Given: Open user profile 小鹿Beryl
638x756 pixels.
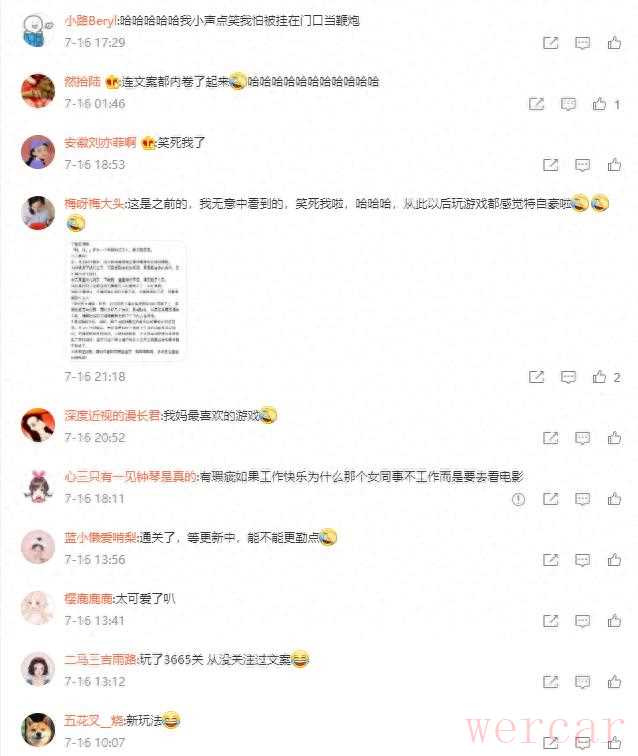Looking at the screenshot, I should pyautogui.click(x=90, y=21).
